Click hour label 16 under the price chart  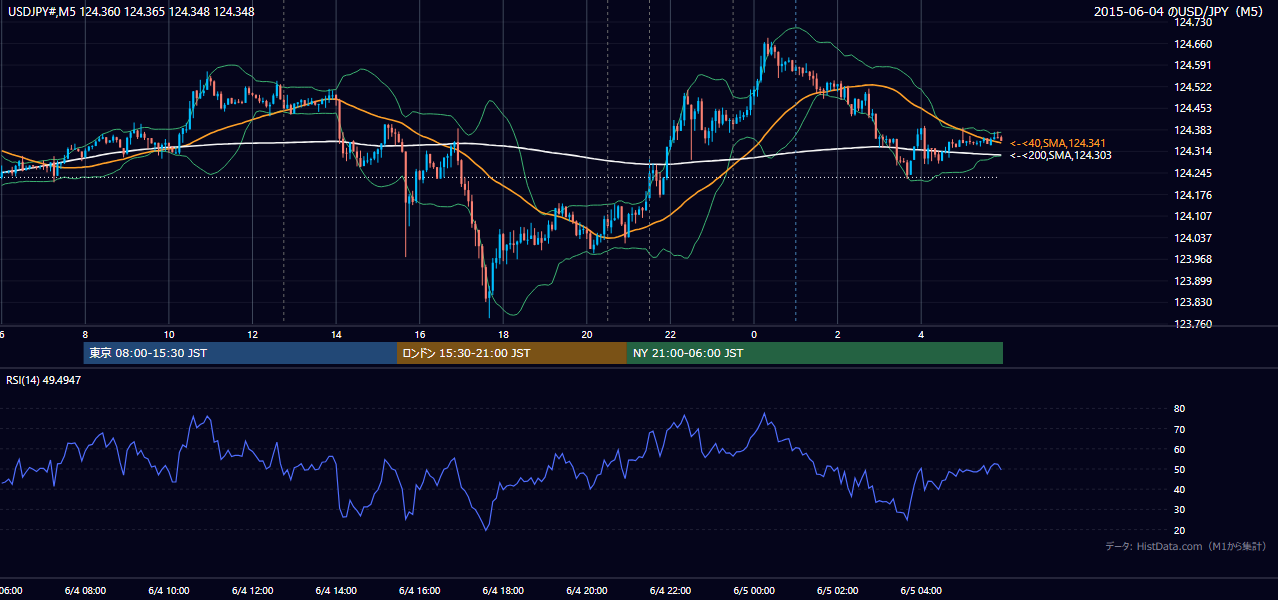(x=420, y=335)
